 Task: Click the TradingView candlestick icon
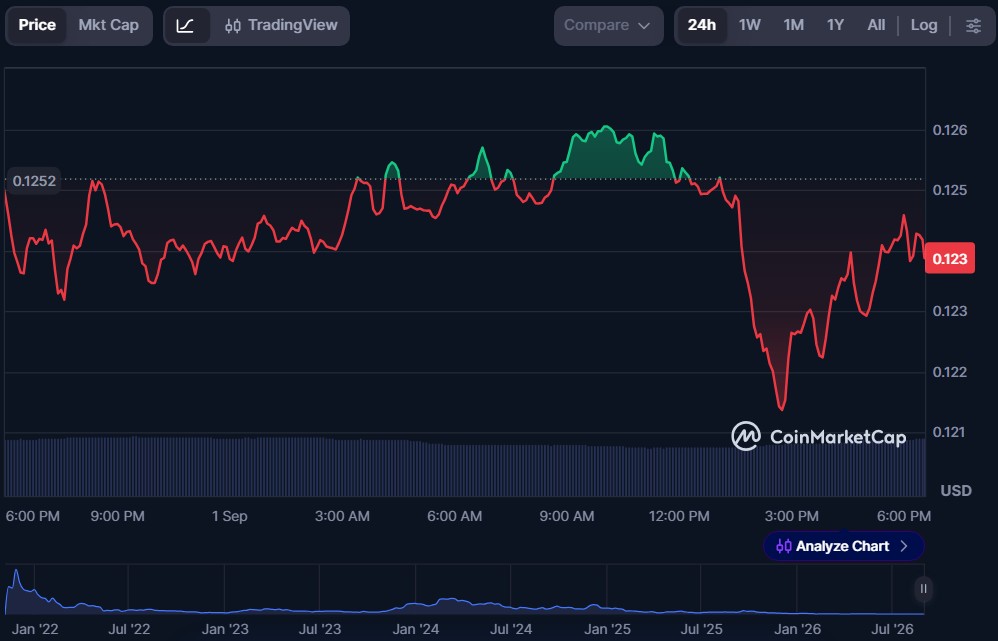[233, 26]
